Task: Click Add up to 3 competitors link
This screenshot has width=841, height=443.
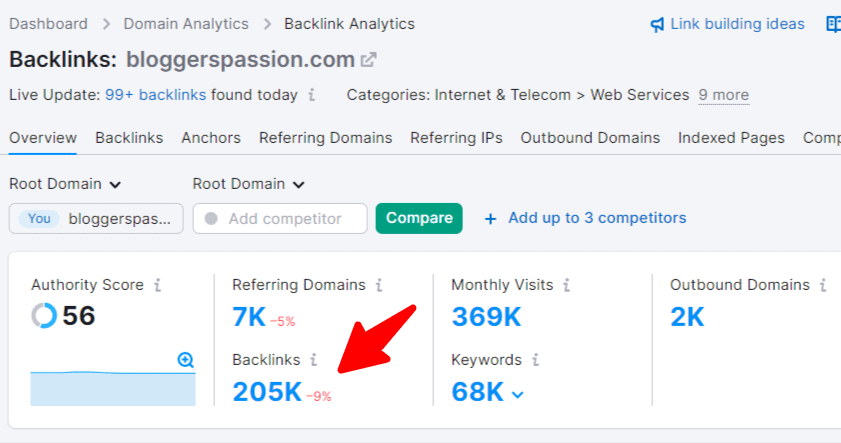Action: tap(585, 218)
